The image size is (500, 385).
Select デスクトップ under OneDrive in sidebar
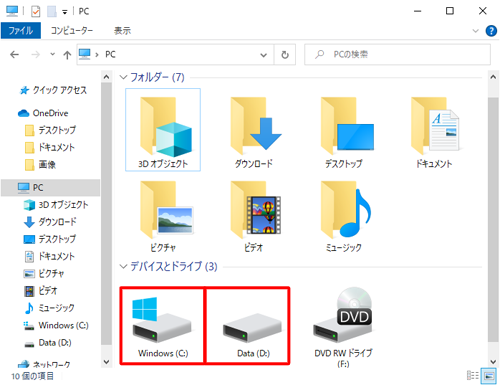(x=51, y=130)
